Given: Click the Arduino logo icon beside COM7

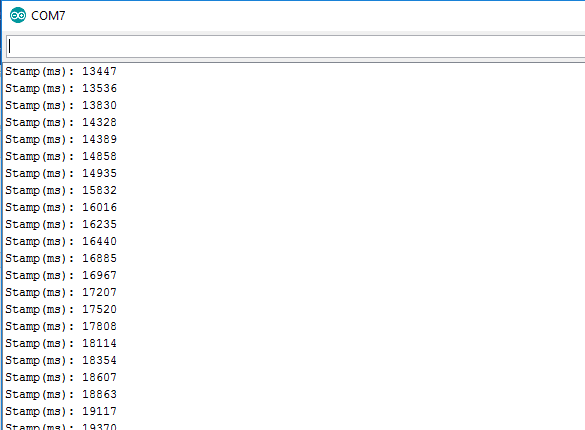Looking at the screenshot, I should 18,15.
